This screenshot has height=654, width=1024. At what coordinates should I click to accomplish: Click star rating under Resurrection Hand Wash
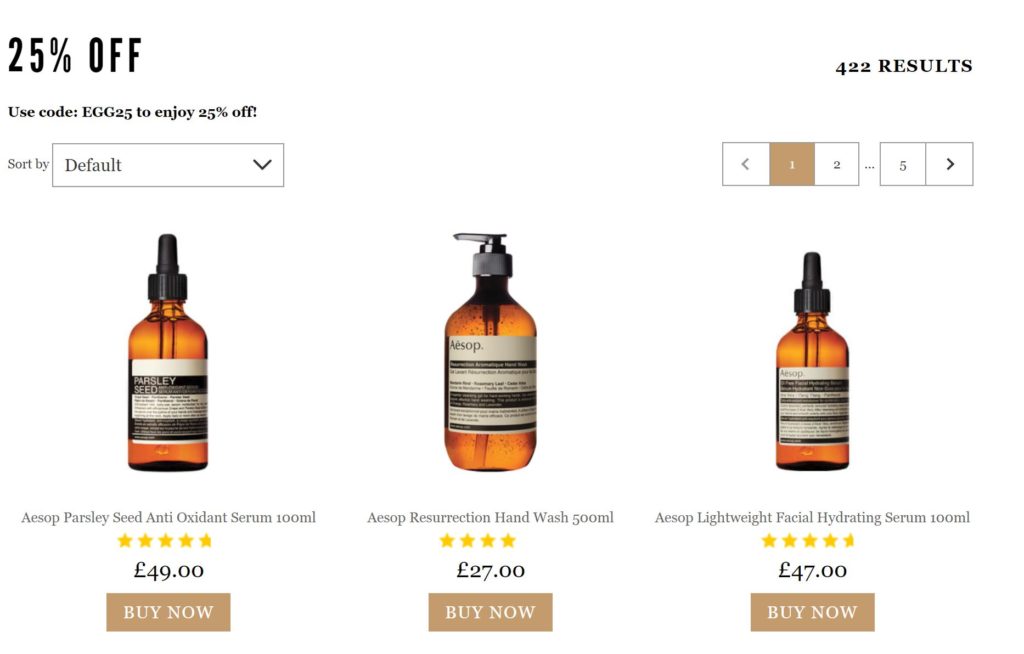coord(478,541)
